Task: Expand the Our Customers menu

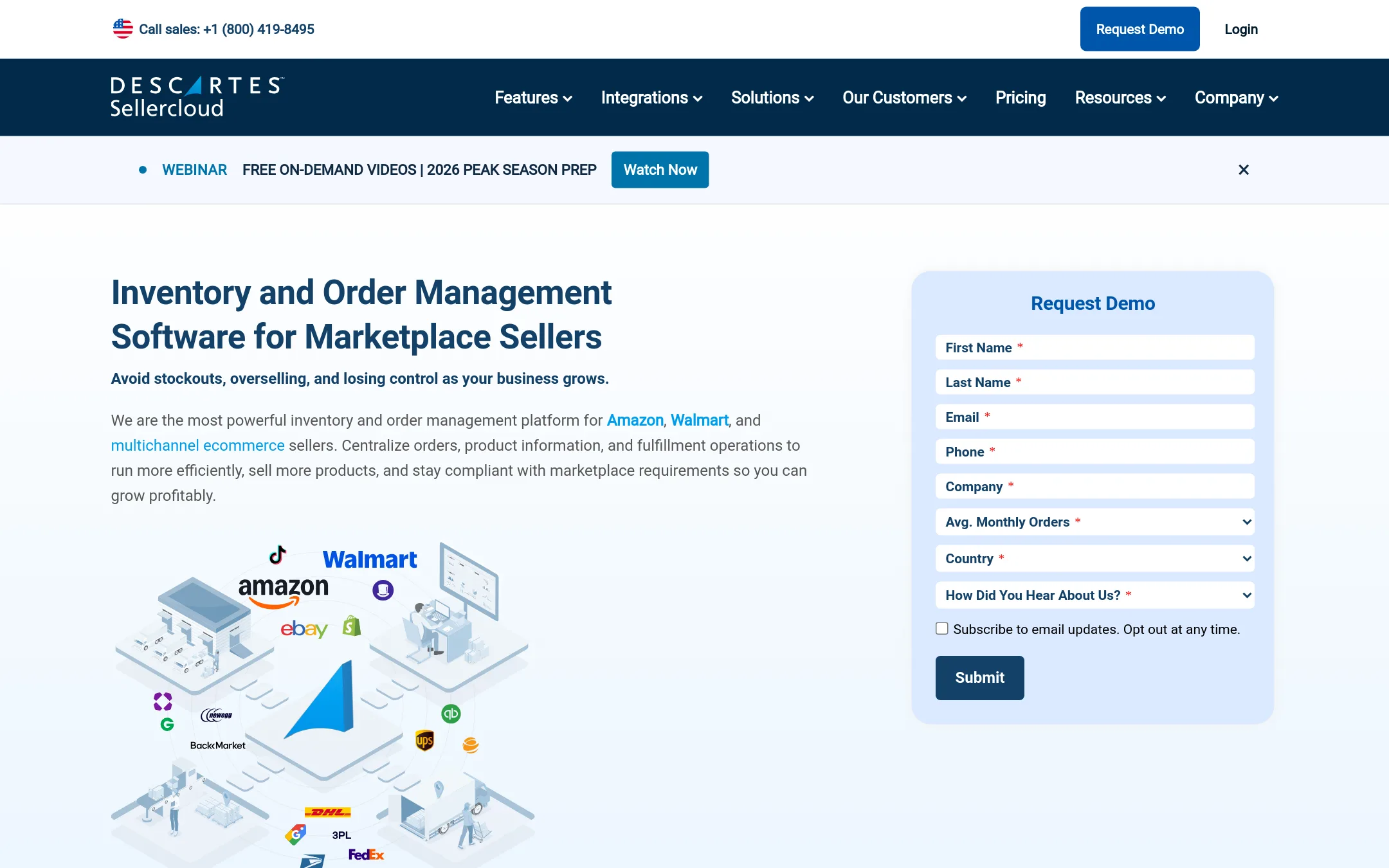Action: coord(905,98)
